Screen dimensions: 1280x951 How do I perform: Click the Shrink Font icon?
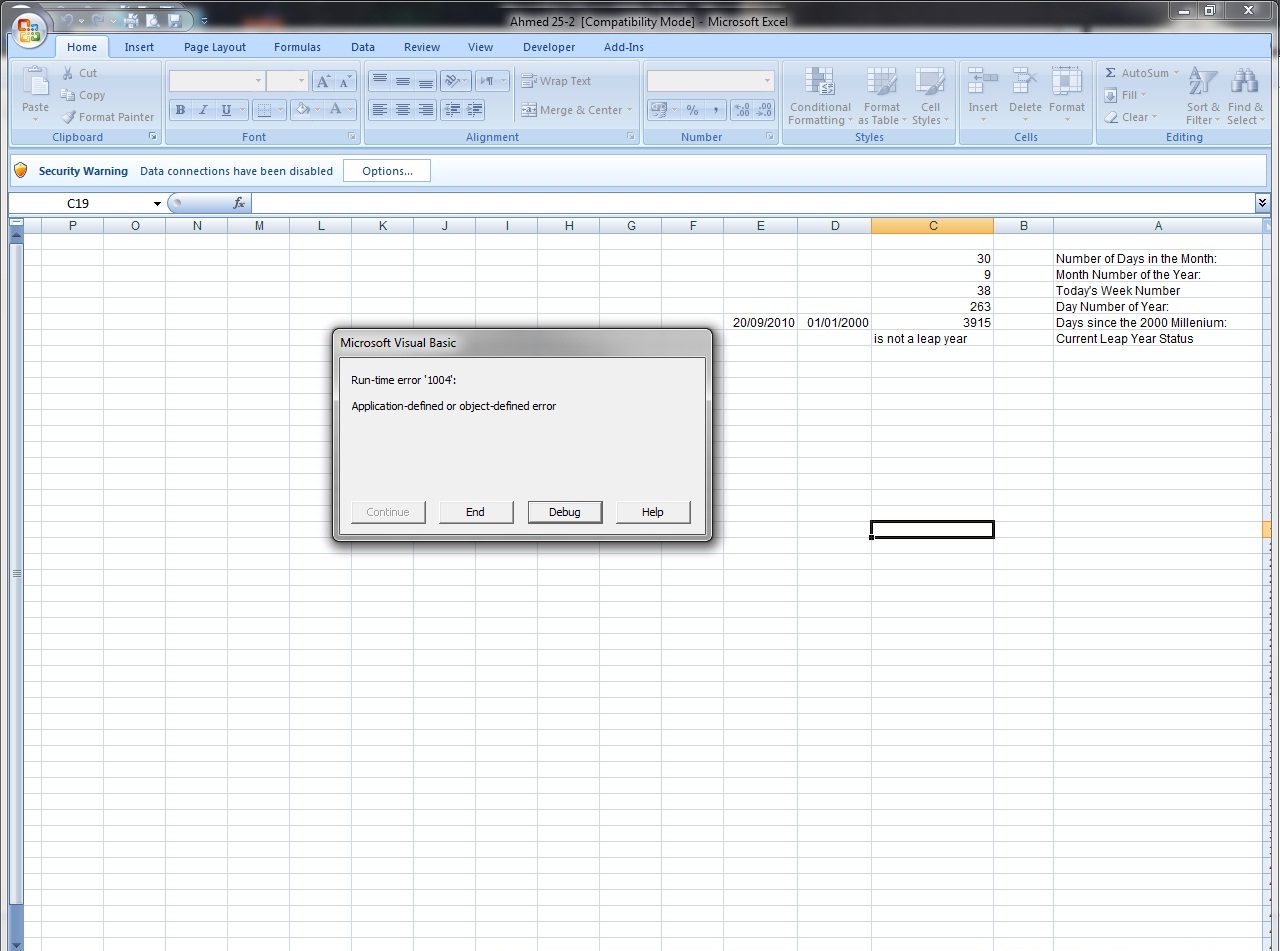(x=346, y=81)
